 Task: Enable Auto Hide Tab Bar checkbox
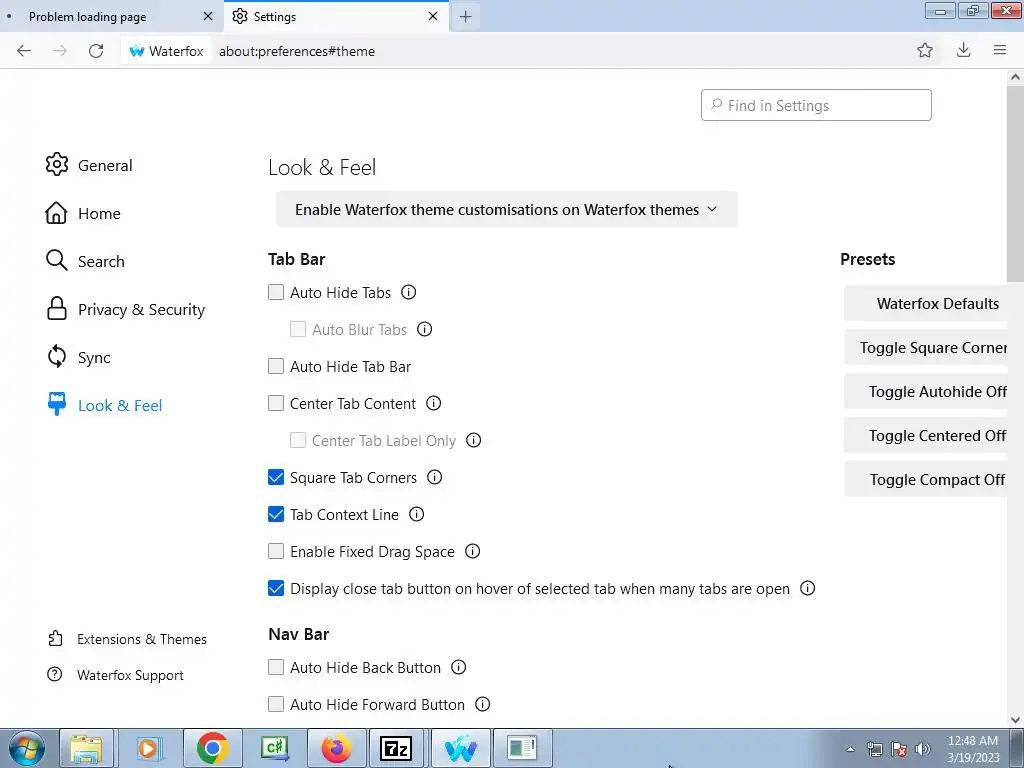(276, 366)
